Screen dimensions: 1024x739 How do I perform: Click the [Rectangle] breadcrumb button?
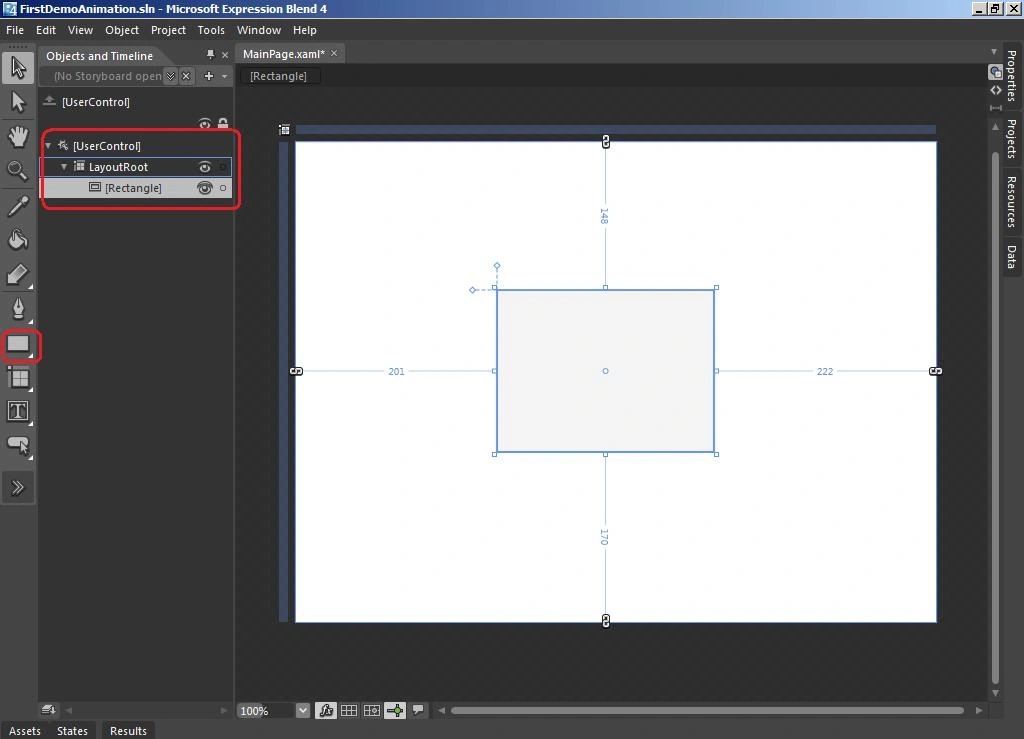pyautogui.click(x=278, y=76)
